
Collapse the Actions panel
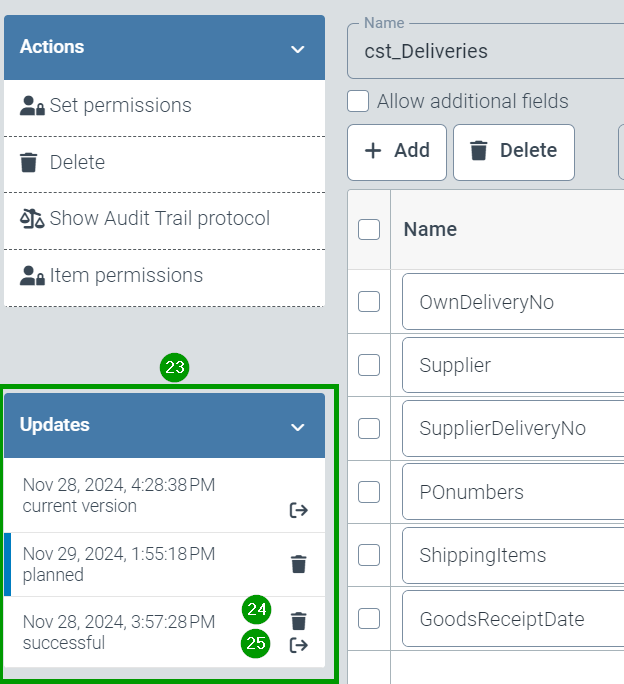click(x=297, y=48)
